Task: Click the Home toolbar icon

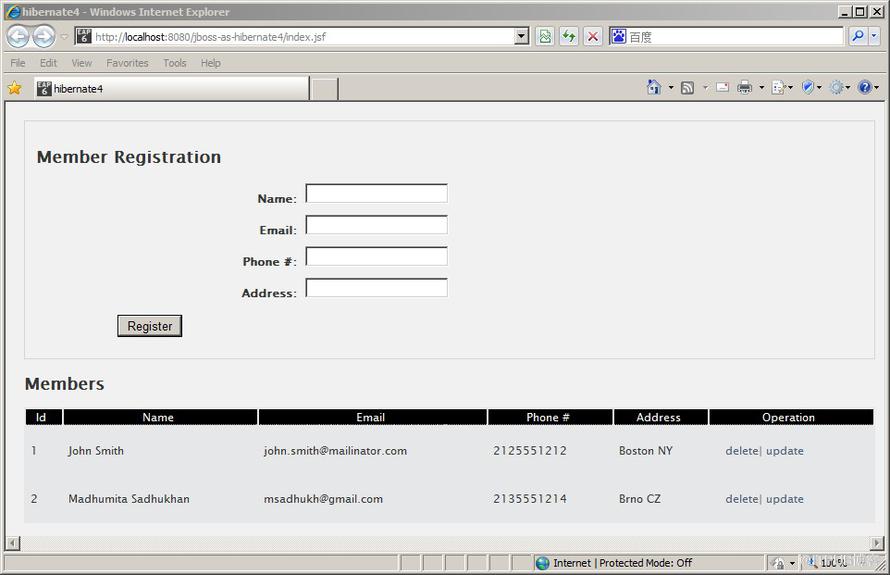Action: pyautogui.click(x=654, y=87)
